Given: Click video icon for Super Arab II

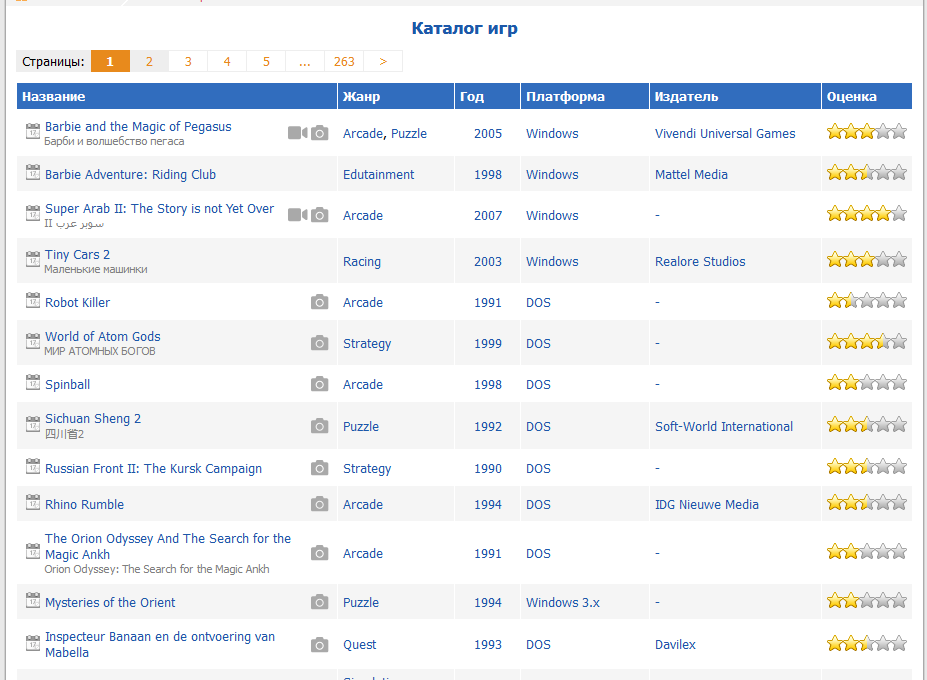Looking at the screenshot, I should tap(297, 215).
